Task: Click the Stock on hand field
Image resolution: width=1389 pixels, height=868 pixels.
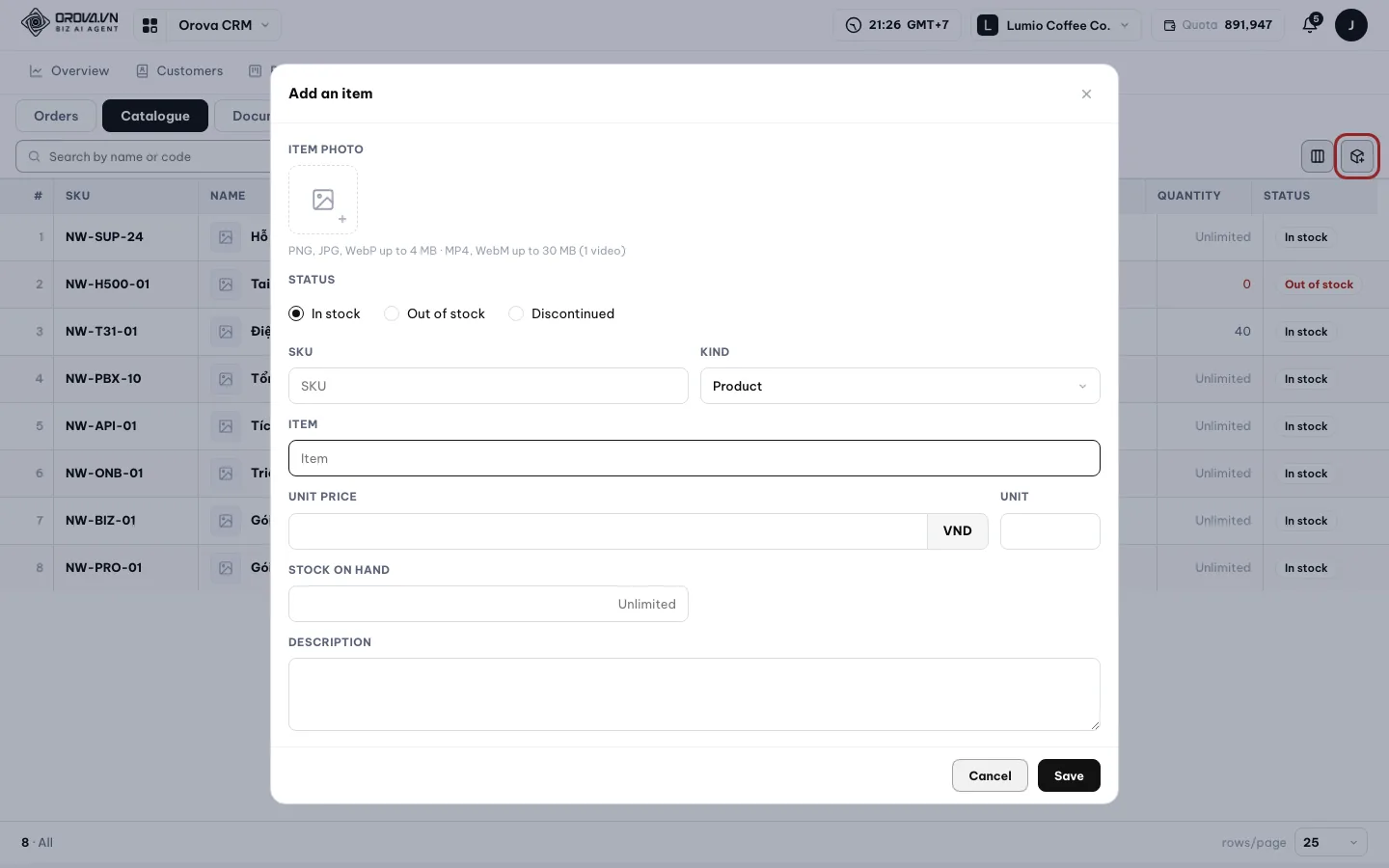Action: (488, 604)
